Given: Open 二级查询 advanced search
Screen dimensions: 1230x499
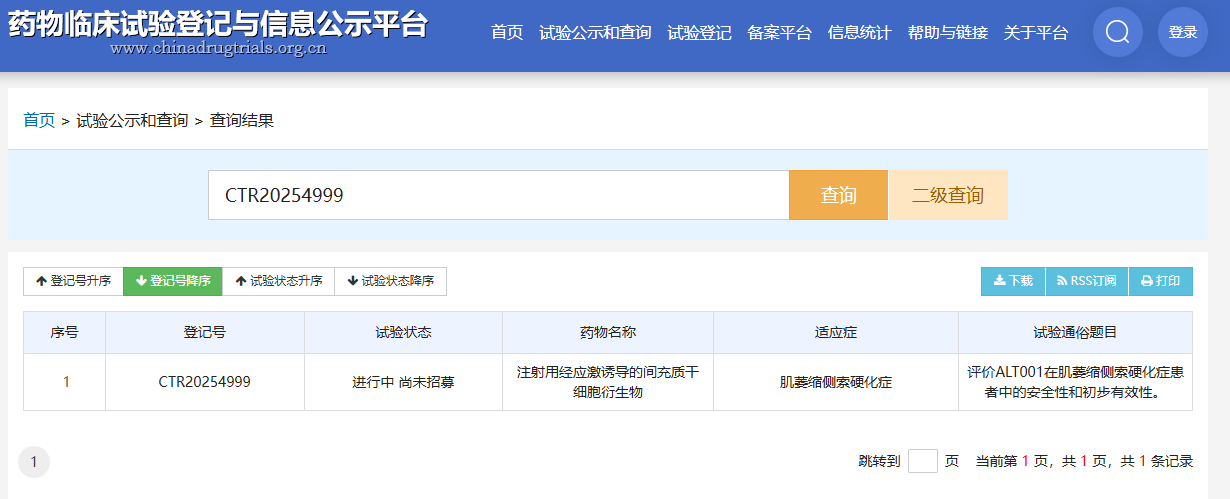Looking at the screenshot, I should (x=947, y=195).
